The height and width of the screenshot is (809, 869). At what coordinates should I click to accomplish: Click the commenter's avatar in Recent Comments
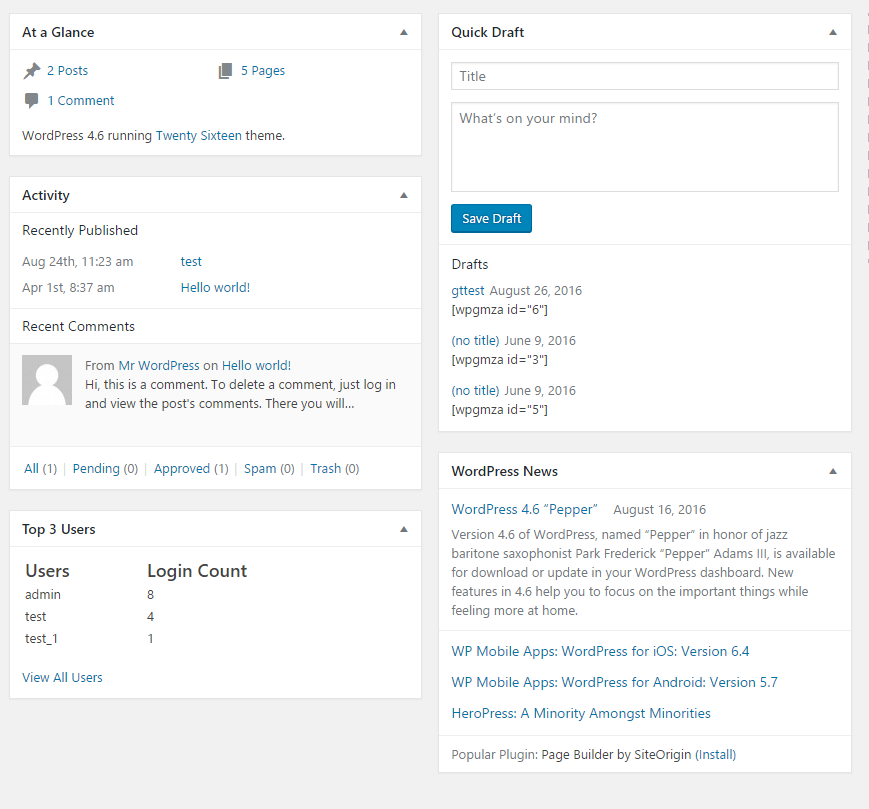tap(47, 380)
